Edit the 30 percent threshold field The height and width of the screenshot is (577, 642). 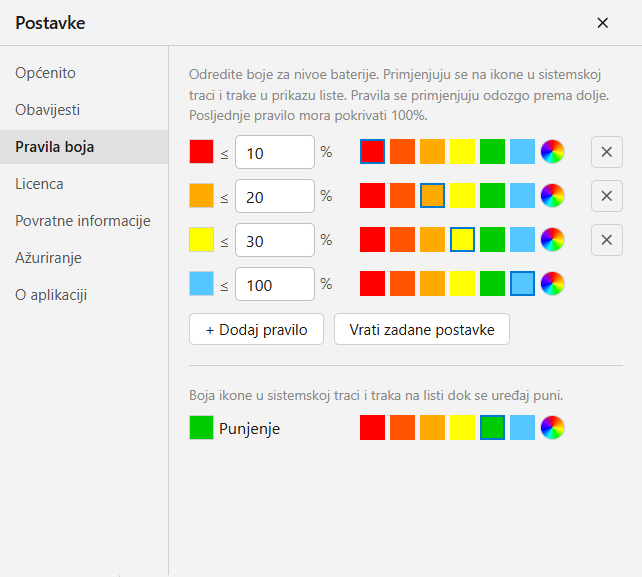(275, 240)
